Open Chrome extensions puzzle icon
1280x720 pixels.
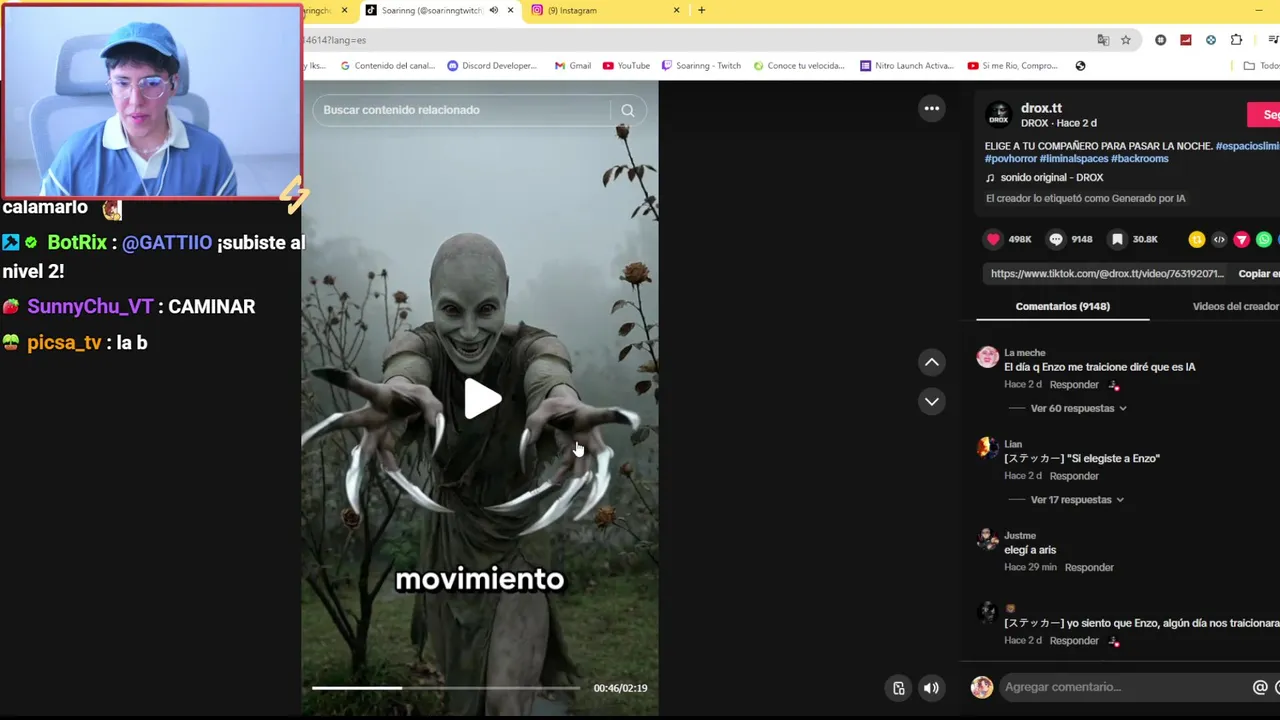click(x=1236, y=40)
